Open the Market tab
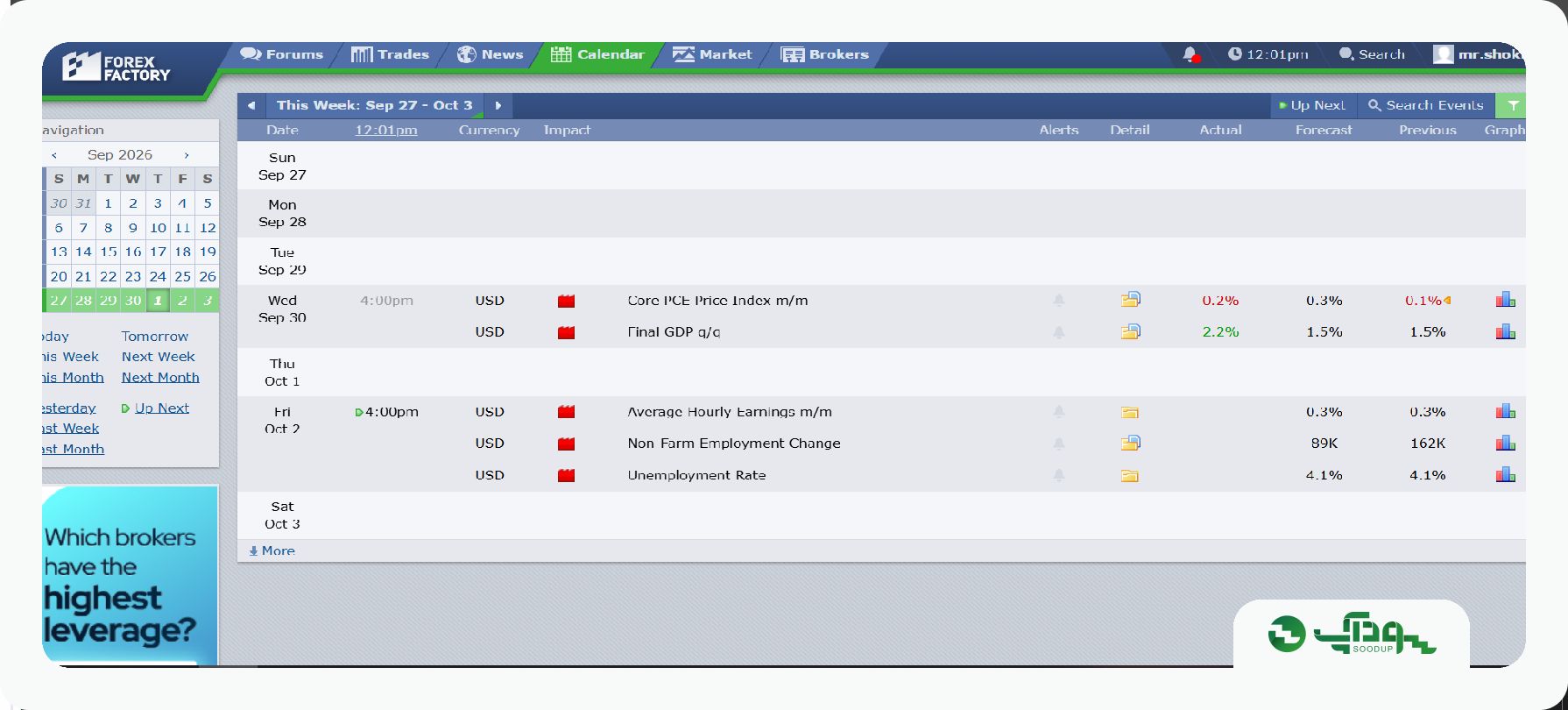Viewport: 1568px width, 710px height. click(712, 54)
